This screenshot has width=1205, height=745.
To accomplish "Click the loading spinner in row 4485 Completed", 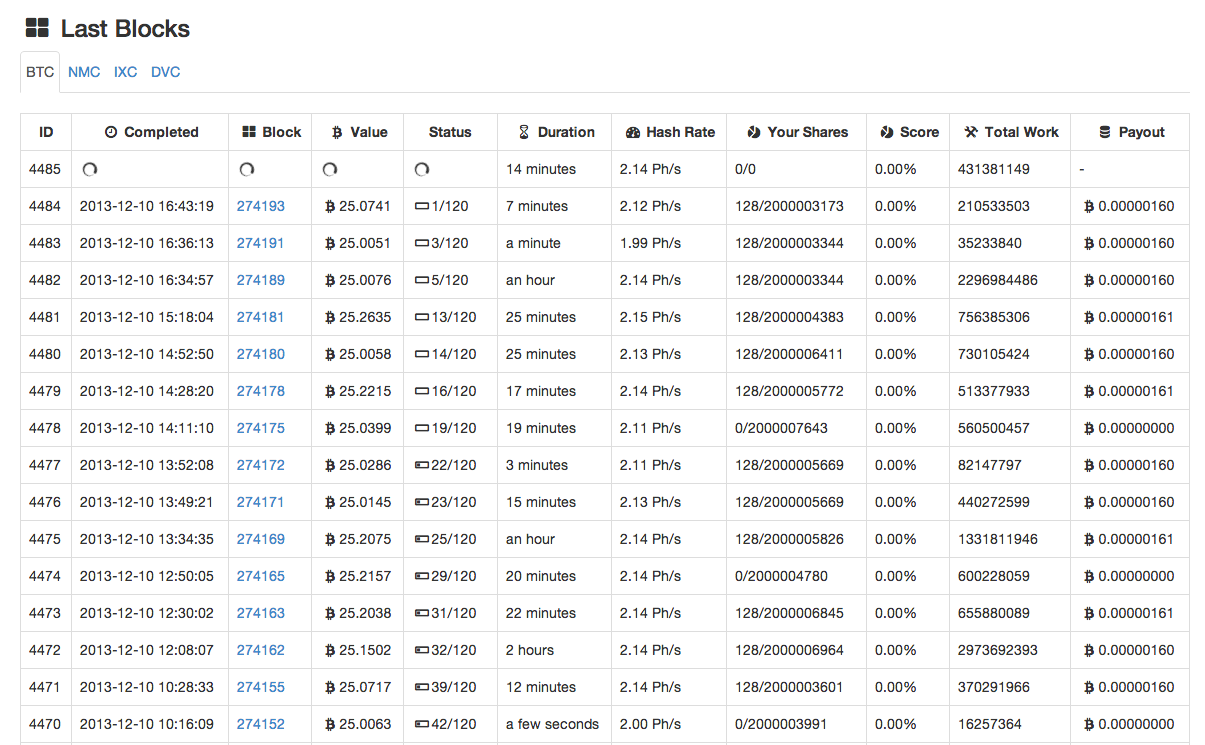I will [x=89, y=170].
